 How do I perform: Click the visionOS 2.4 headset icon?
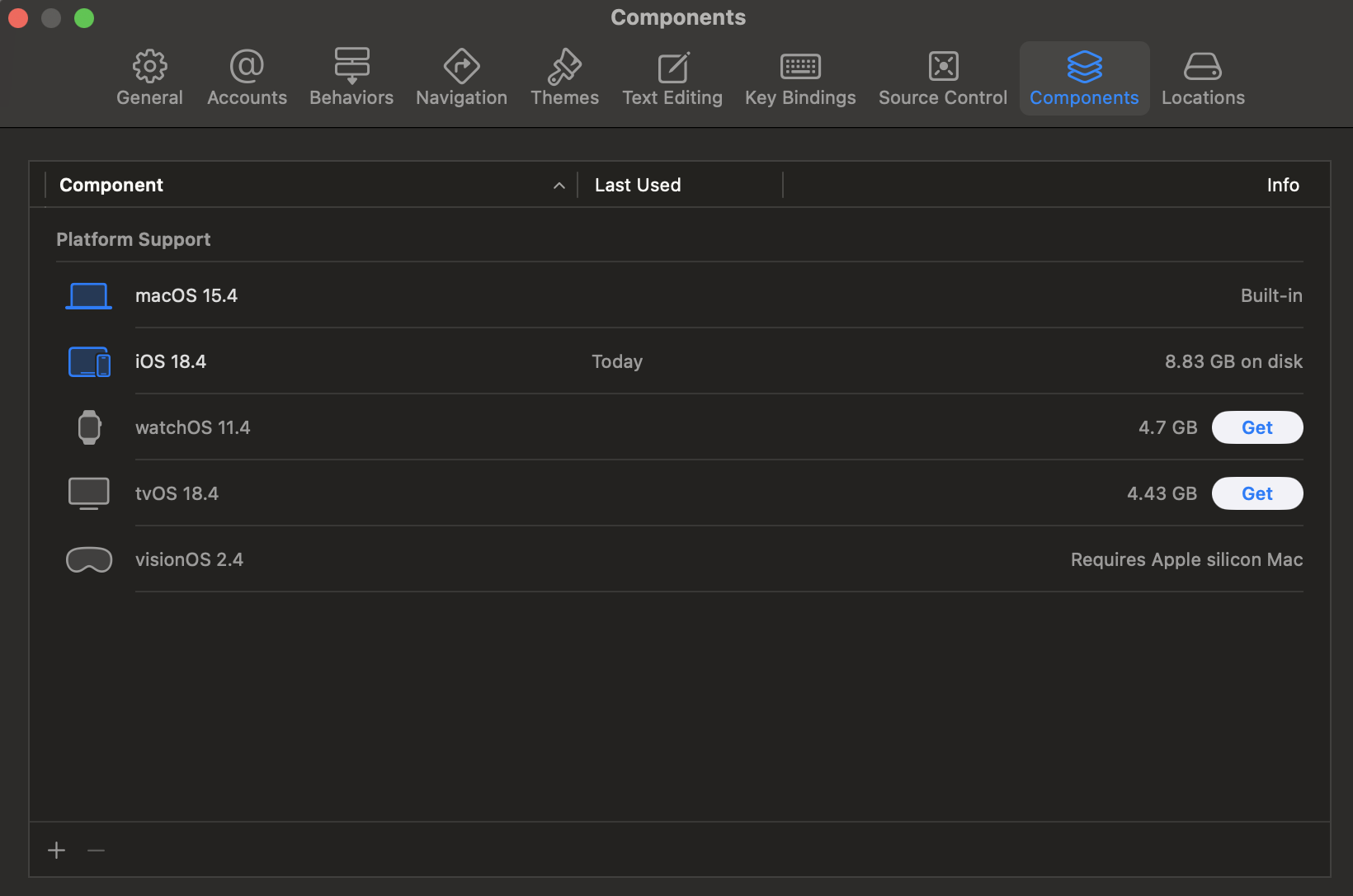coord(89,559)
